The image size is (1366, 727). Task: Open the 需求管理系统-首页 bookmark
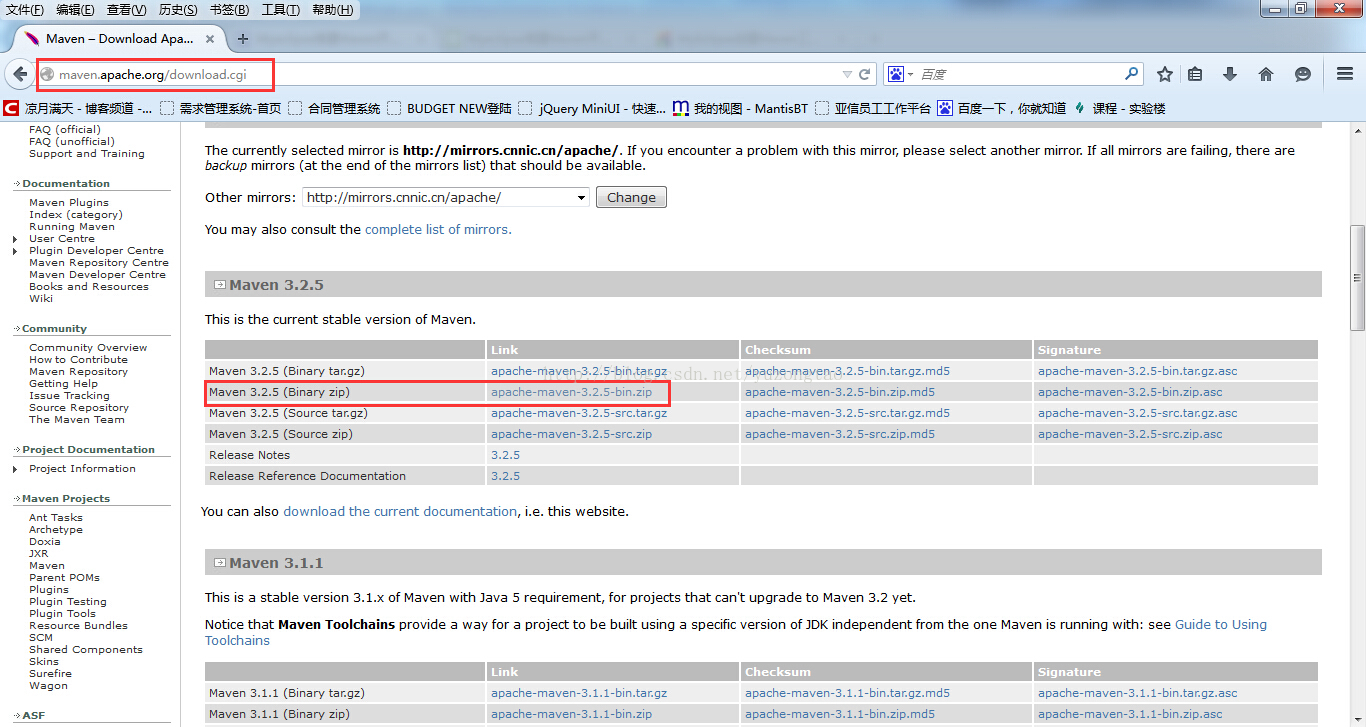pos(220,108)
